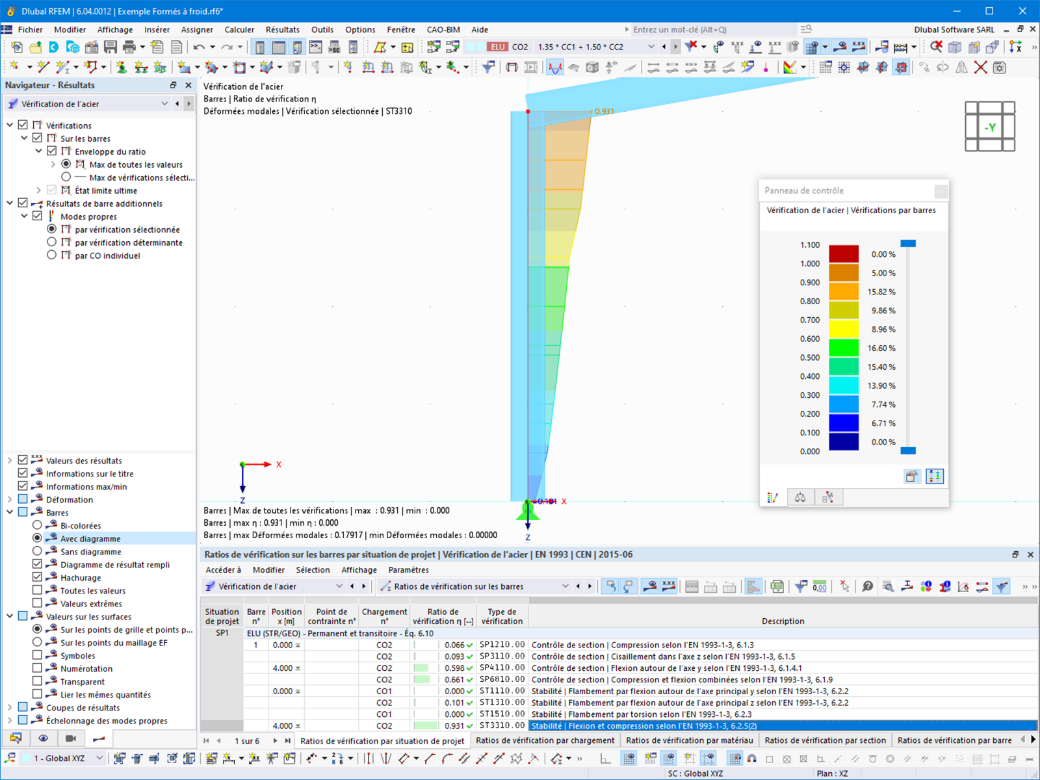Click the Undo arrow icon
This screenshot has width=1040, height=780.
coord(199,47)
